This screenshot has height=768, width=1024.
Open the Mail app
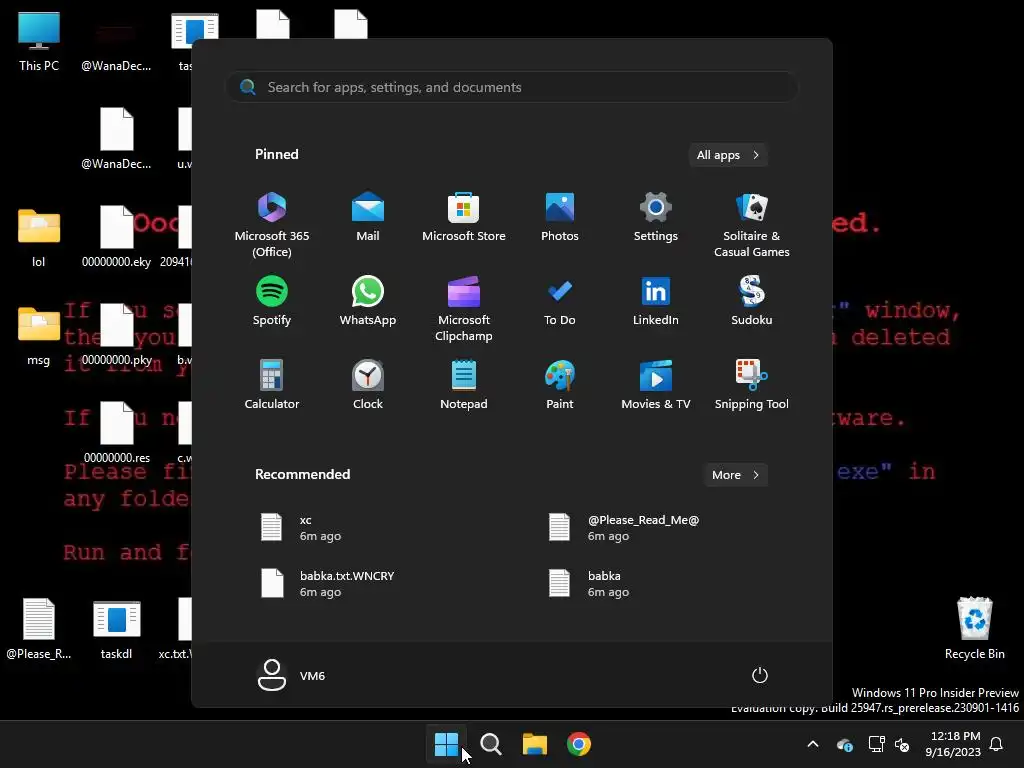click(x=368, y=218)
